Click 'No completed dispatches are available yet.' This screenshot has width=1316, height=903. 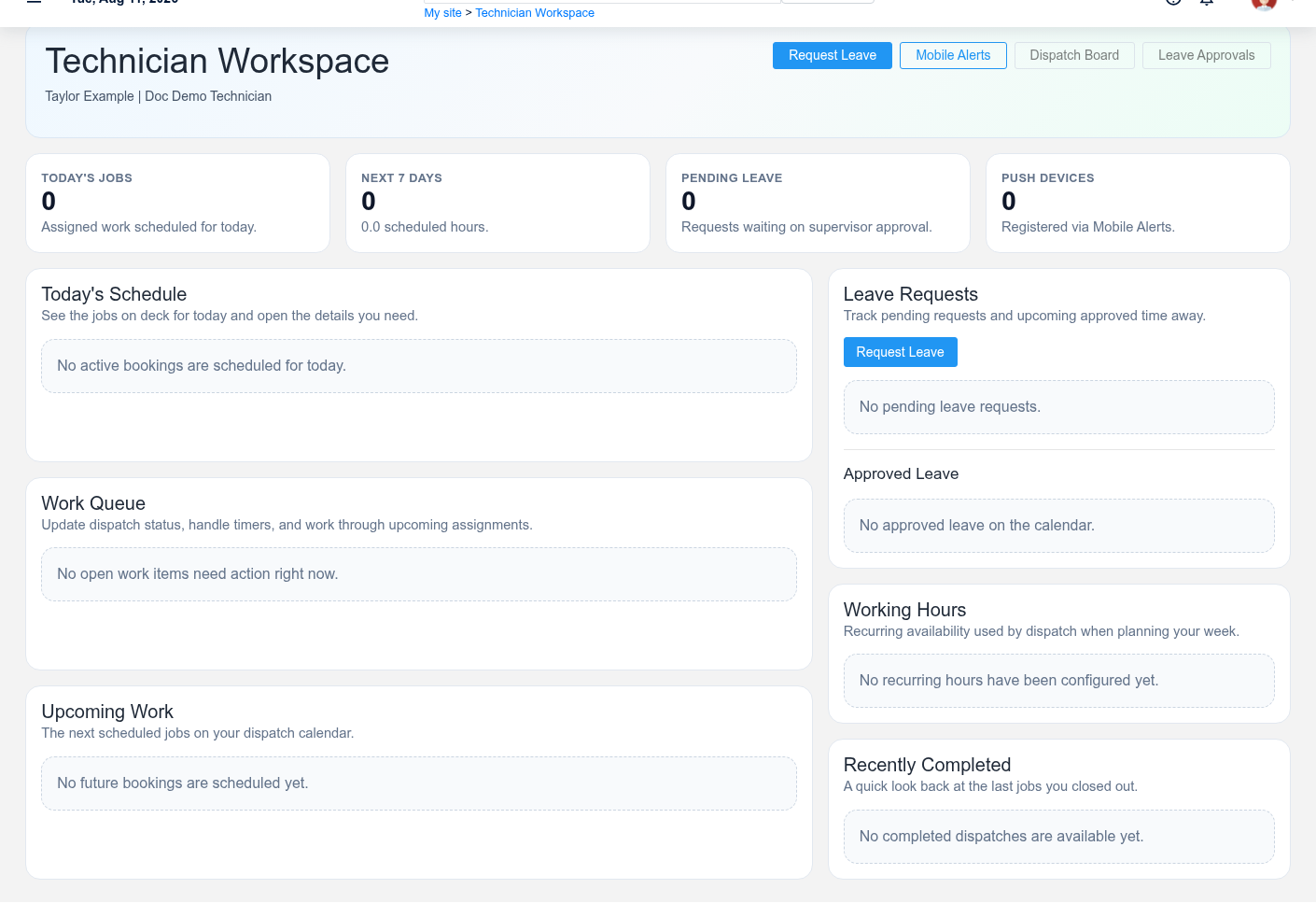click(x=1001, y=837)
